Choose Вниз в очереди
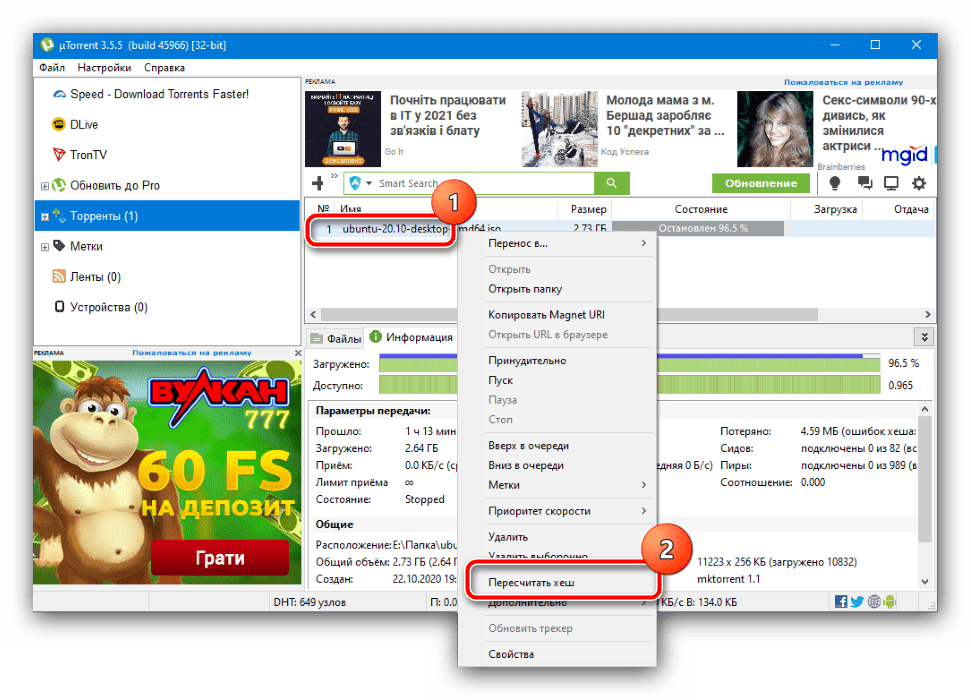Viewport: 971px width, 700px height. [x=557, y=465]
